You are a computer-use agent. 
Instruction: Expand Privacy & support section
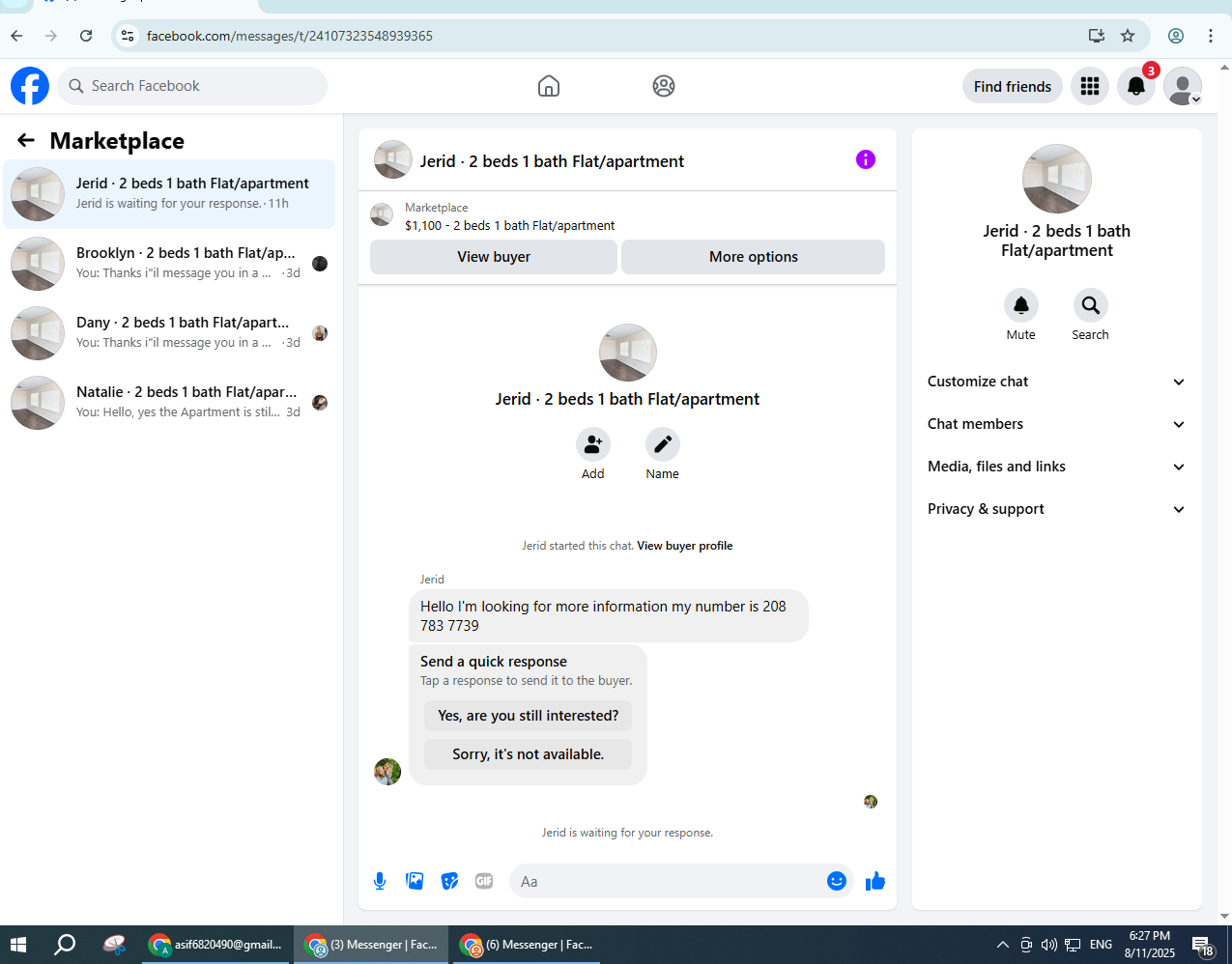pyautogui.click(x=1057, y=509)
